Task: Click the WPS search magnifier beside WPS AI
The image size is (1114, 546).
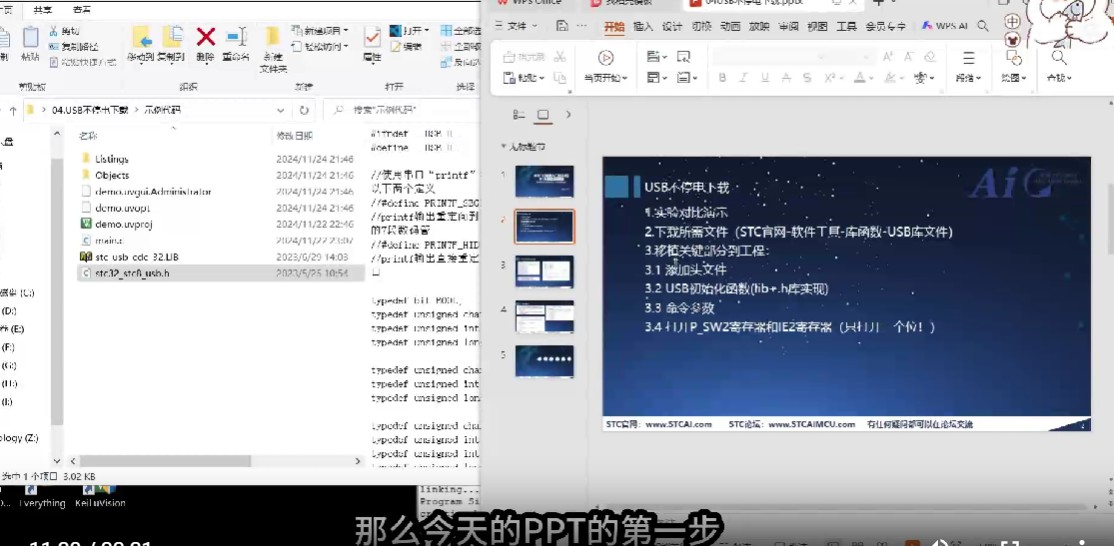Action: 983,26
